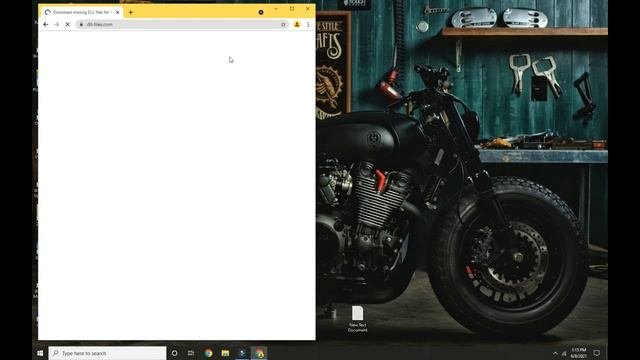The height and width of the screenshot is (360, 640).
Task: Go back using the browser back arrow
Action: click(x=46, y=24)
